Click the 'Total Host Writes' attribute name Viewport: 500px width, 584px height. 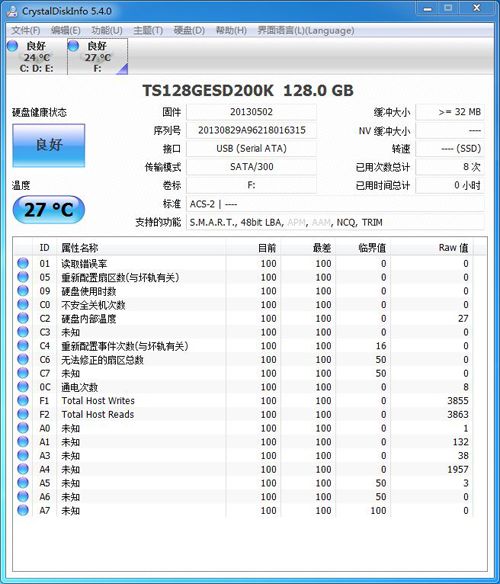98,401
